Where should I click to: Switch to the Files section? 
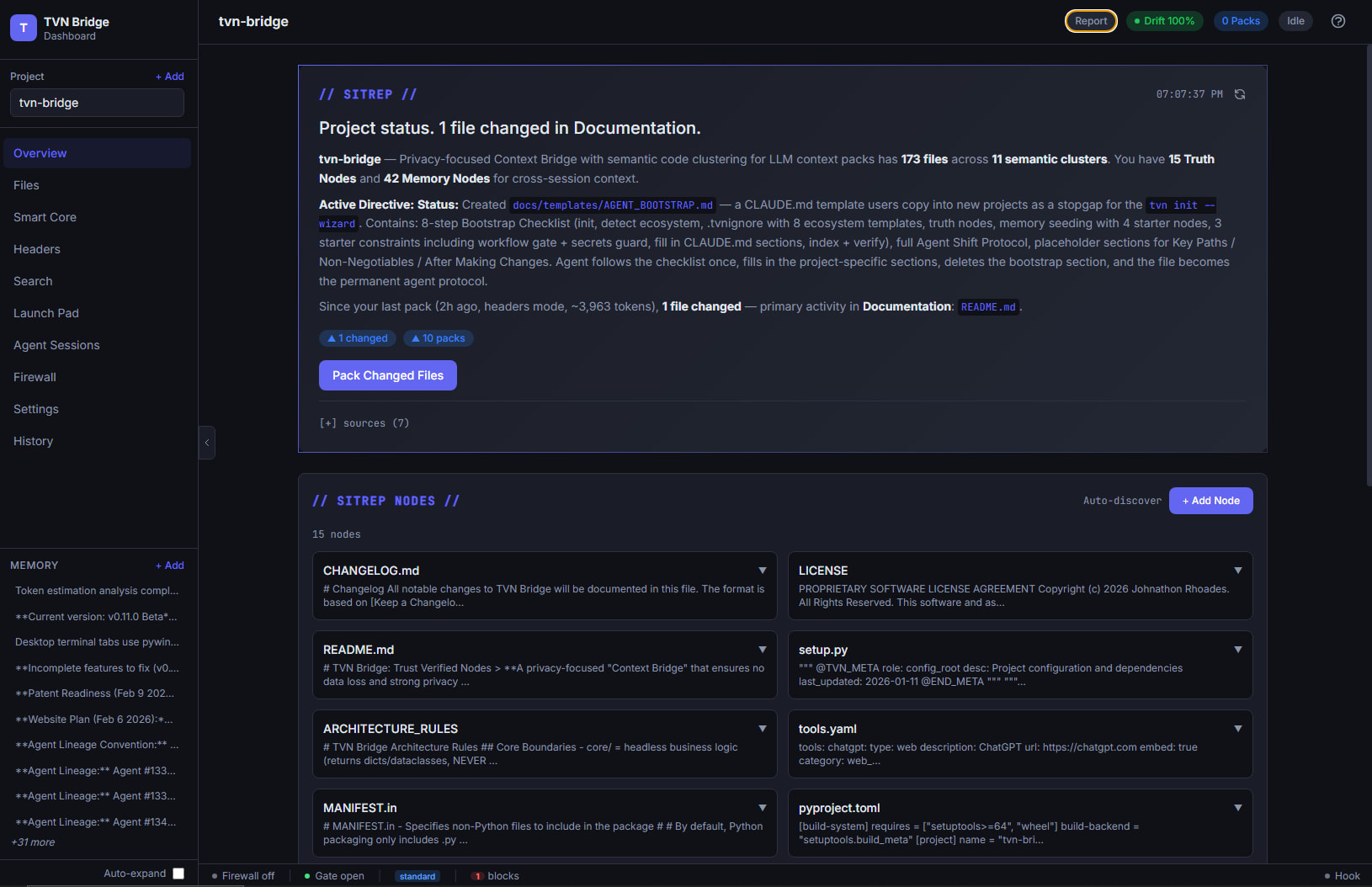tap(26, 185)
